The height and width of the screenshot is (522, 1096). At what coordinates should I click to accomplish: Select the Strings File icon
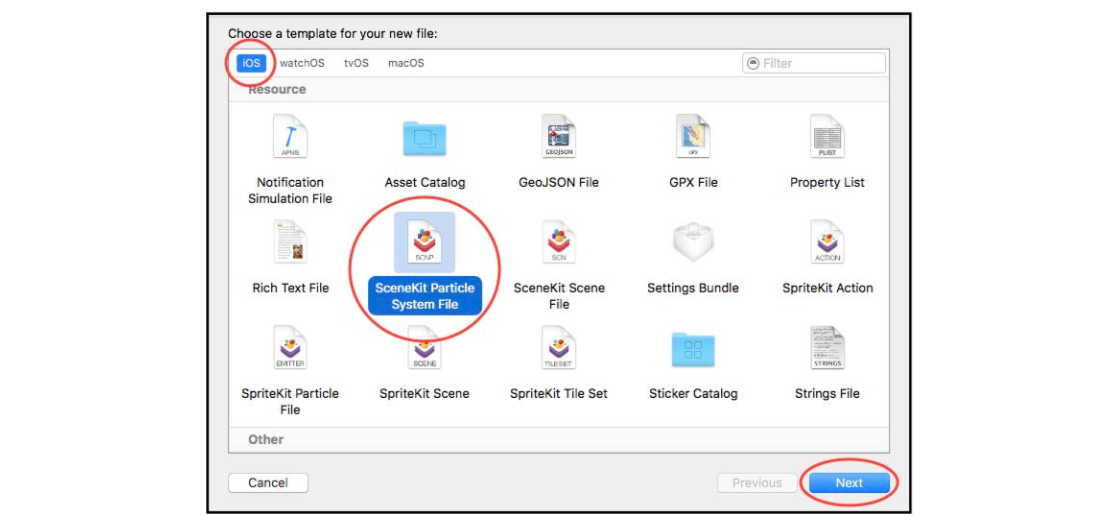(827, 348)
